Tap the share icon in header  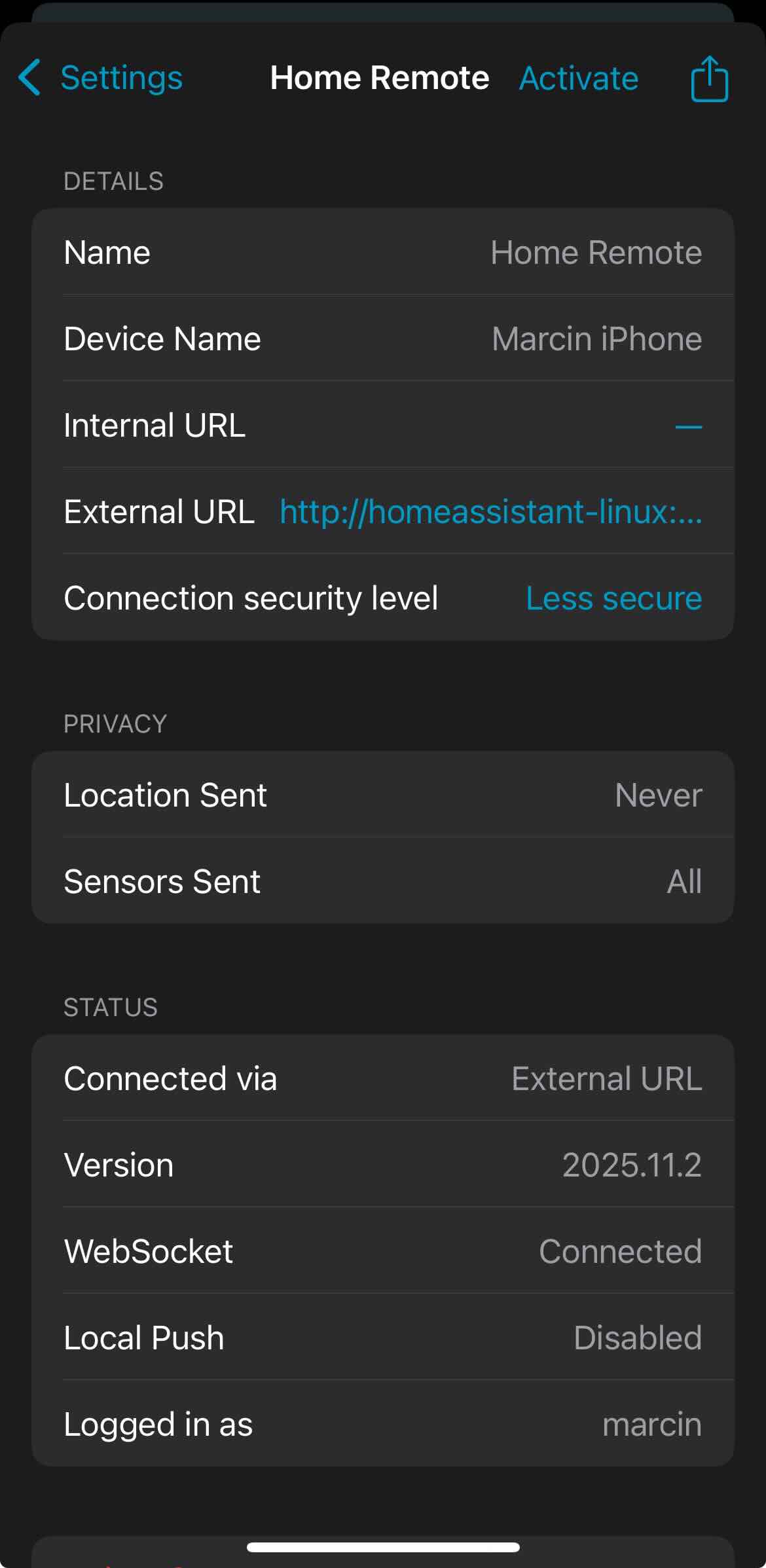point(709,79)
